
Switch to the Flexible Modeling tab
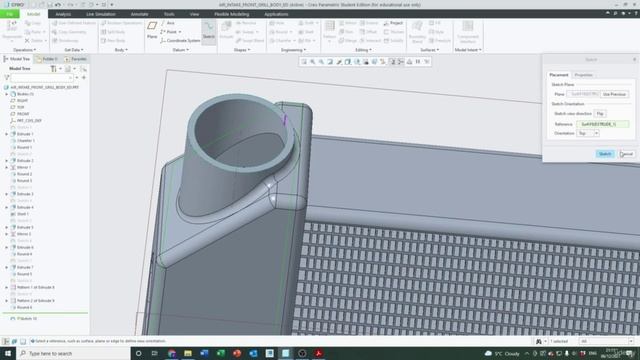(231, 14)
